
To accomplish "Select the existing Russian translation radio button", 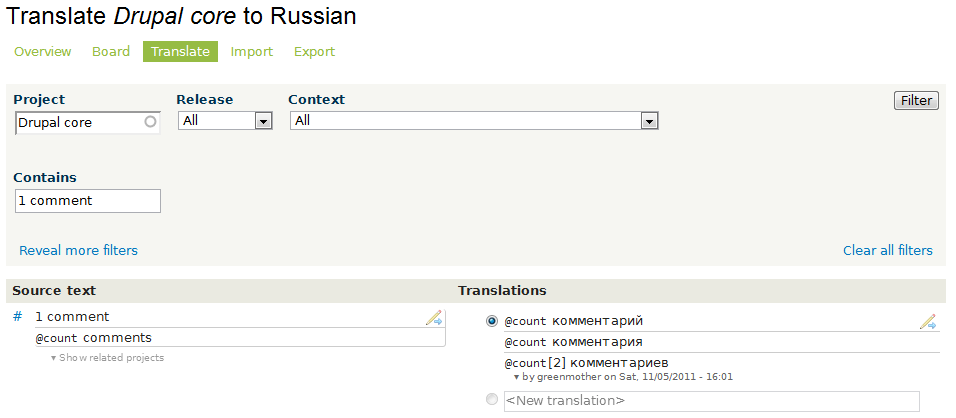I will tap(491, 321).
